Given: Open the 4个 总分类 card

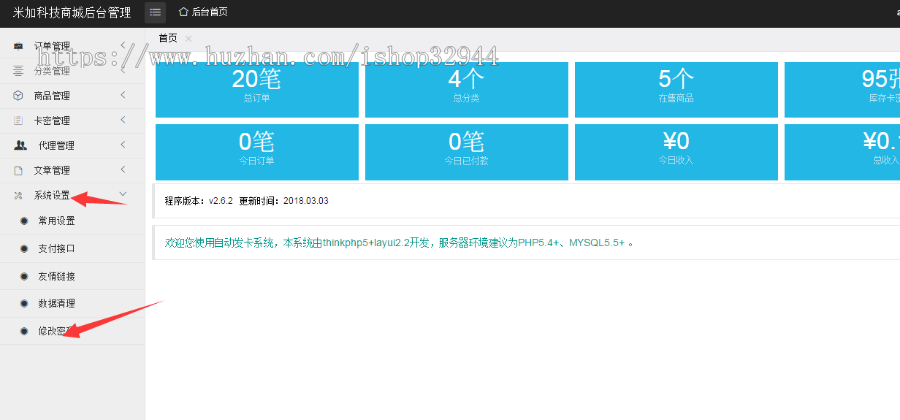Looking at the screenshot, I should (x=466, y=90).
